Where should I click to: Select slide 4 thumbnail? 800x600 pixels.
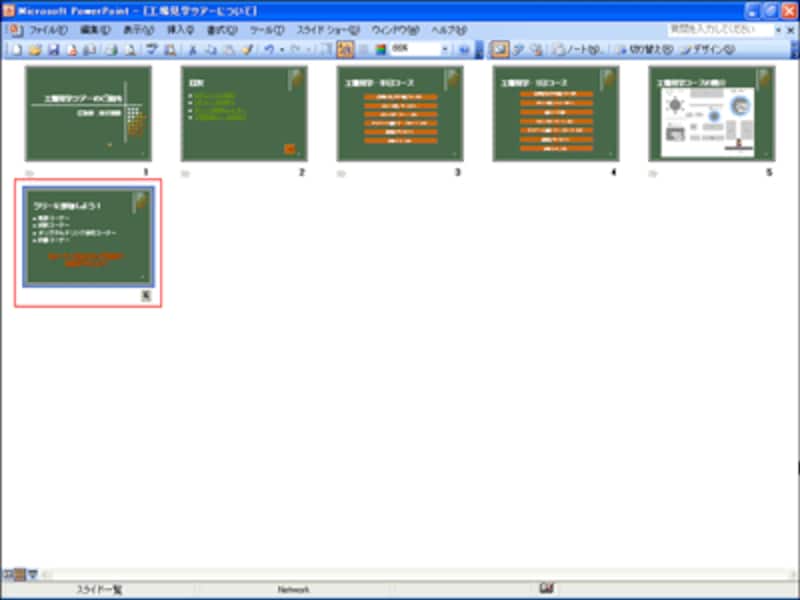(x=556, y=113)
